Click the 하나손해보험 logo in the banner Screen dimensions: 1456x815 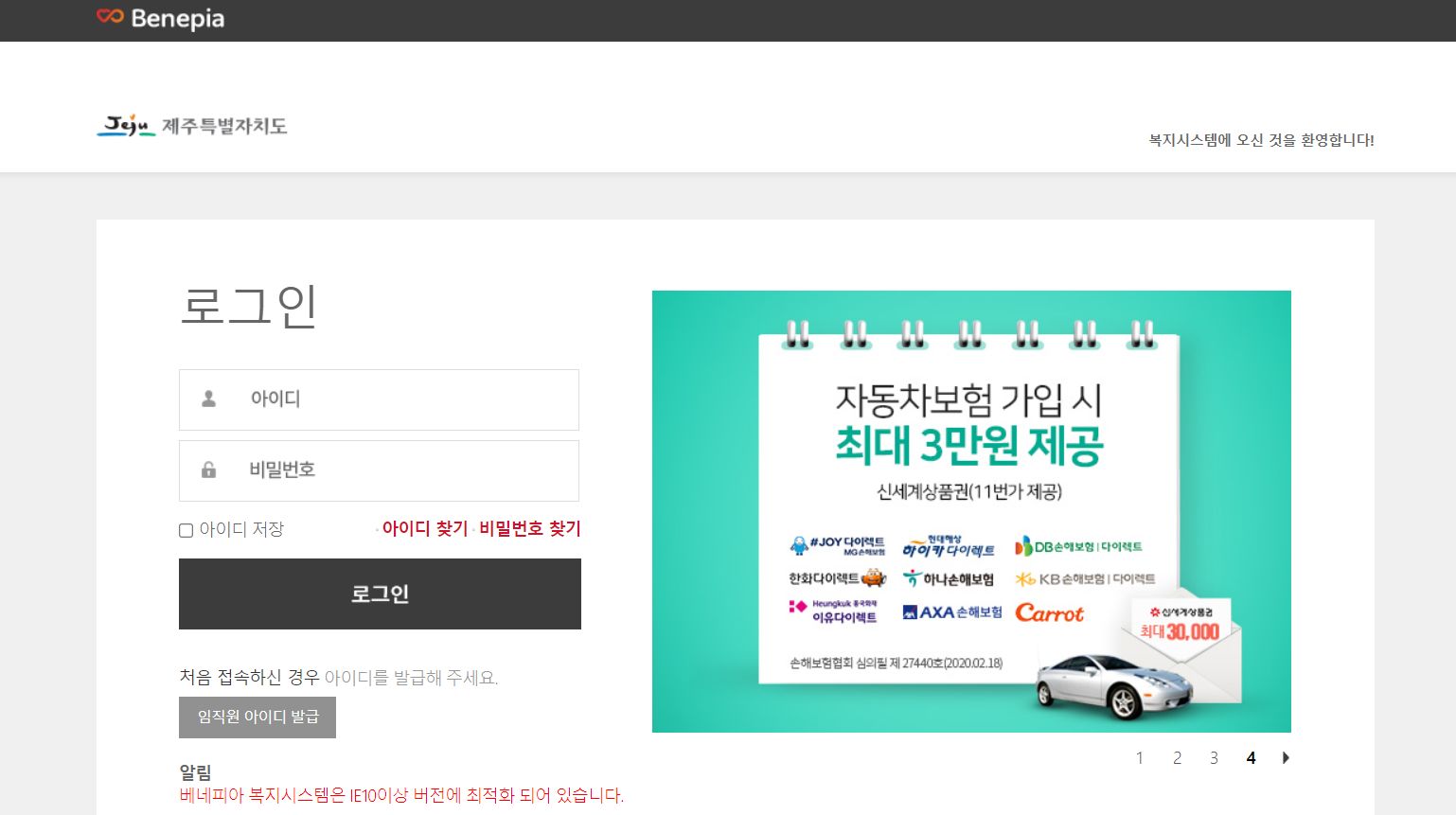coord(947,579)
